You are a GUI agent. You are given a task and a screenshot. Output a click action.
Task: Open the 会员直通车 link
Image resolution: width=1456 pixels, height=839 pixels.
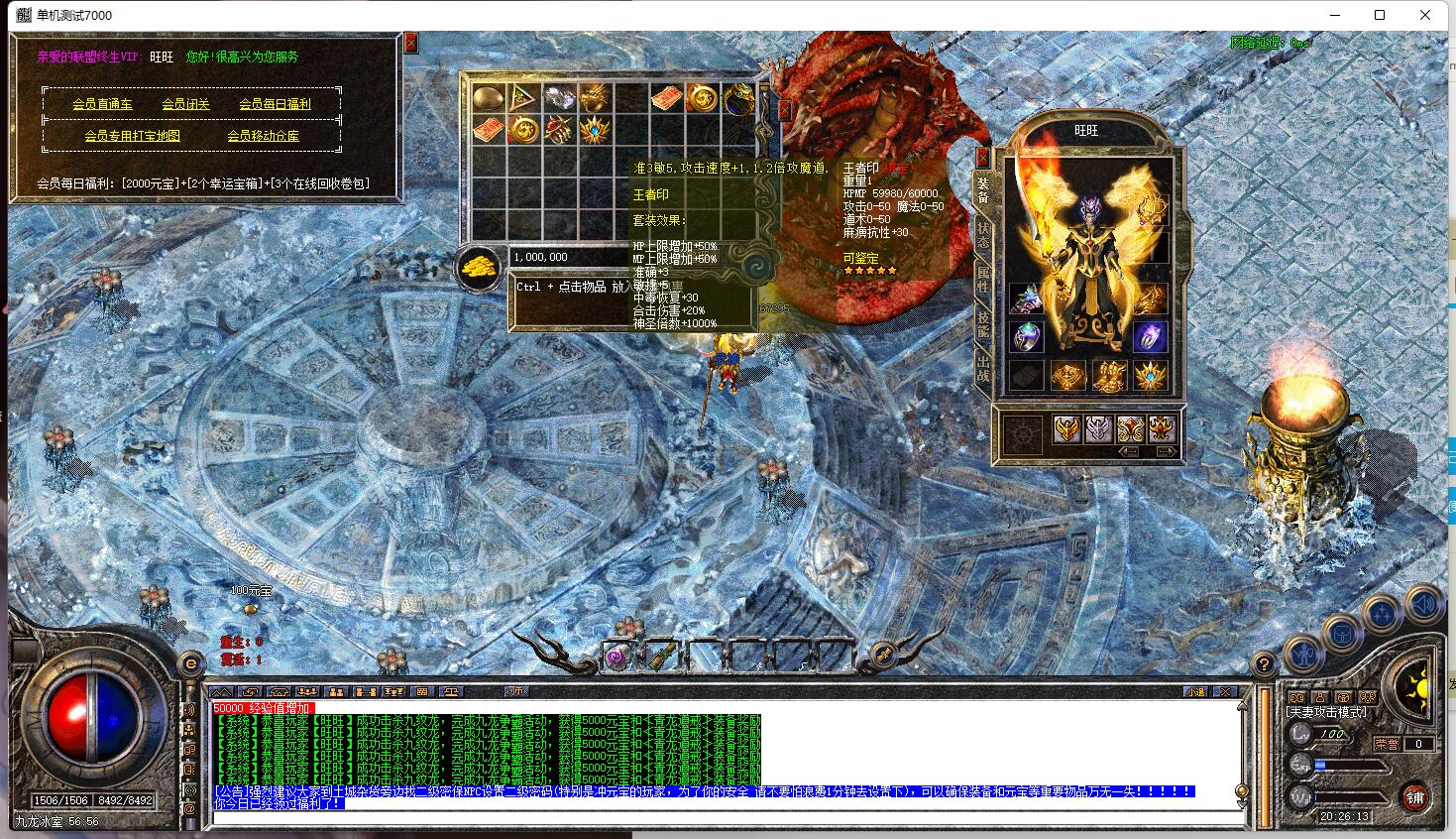pyautogui.click(x=102, y=104)
